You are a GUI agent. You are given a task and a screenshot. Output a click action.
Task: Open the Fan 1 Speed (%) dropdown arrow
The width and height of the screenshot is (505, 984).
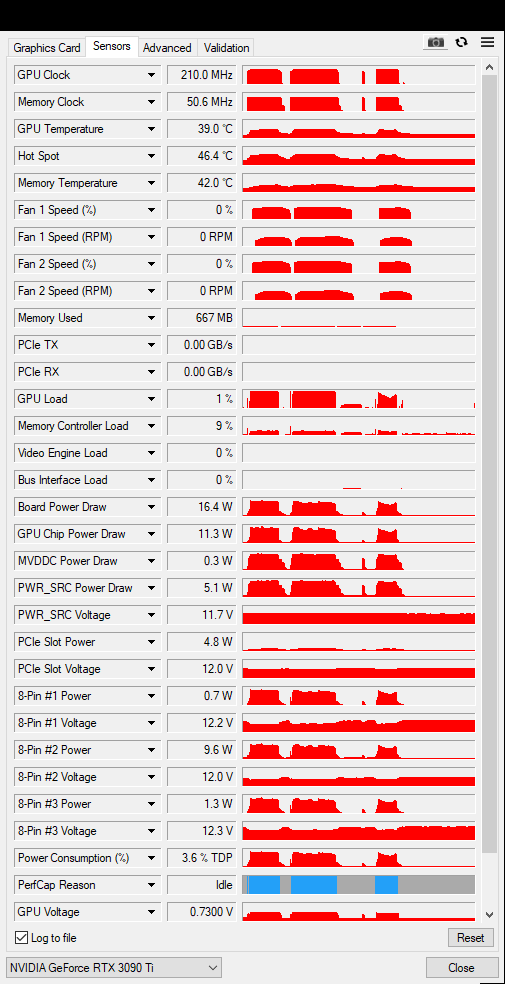coord(151,210)
